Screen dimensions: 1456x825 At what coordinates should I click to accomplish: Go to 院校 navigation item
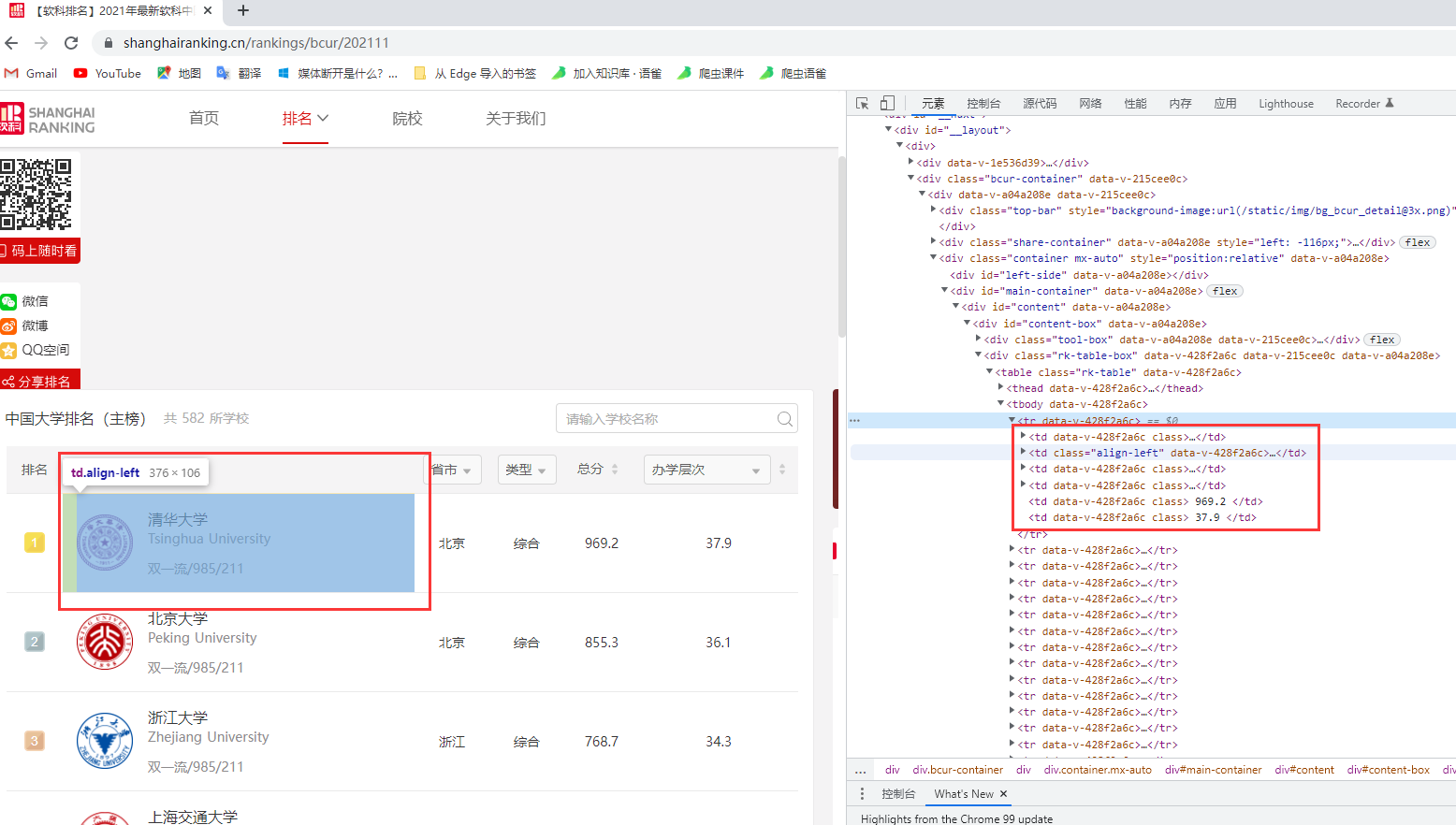coord(407,118)
